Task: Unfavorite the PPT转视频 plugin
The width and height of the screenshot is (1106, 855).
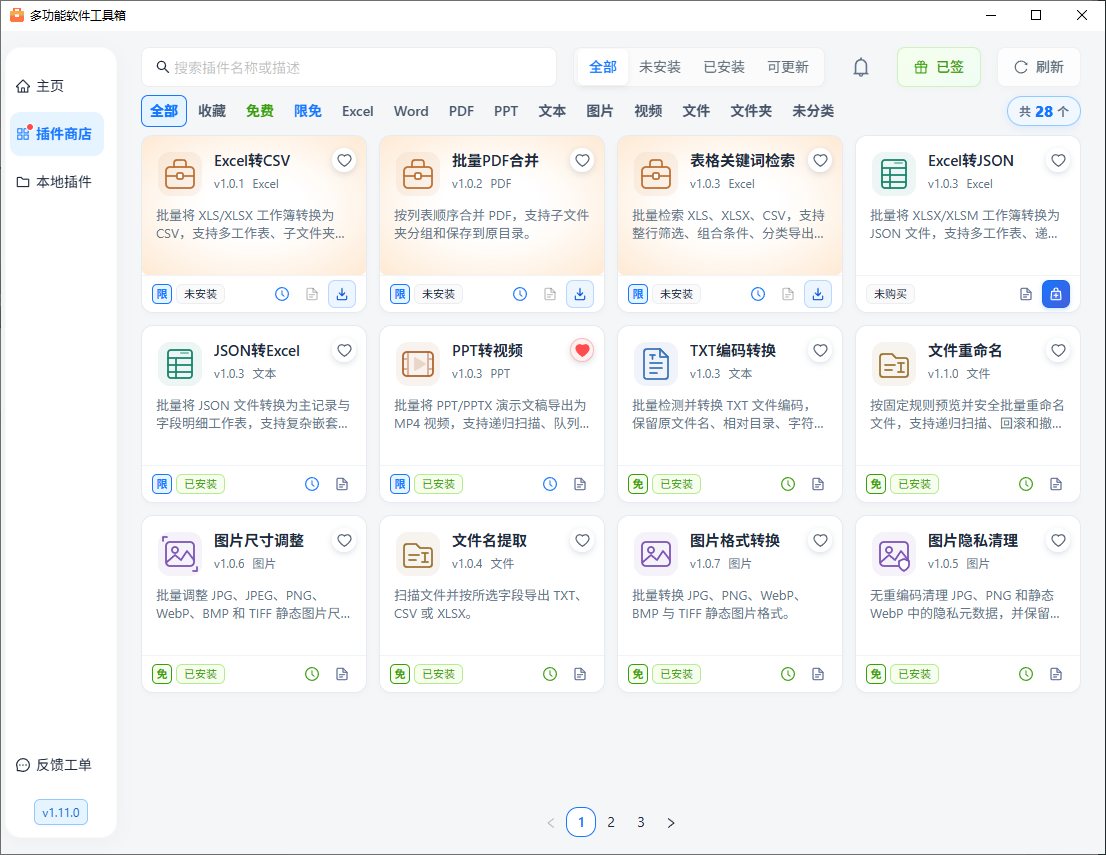Action: pyautogui.click(x=582, y=351)
